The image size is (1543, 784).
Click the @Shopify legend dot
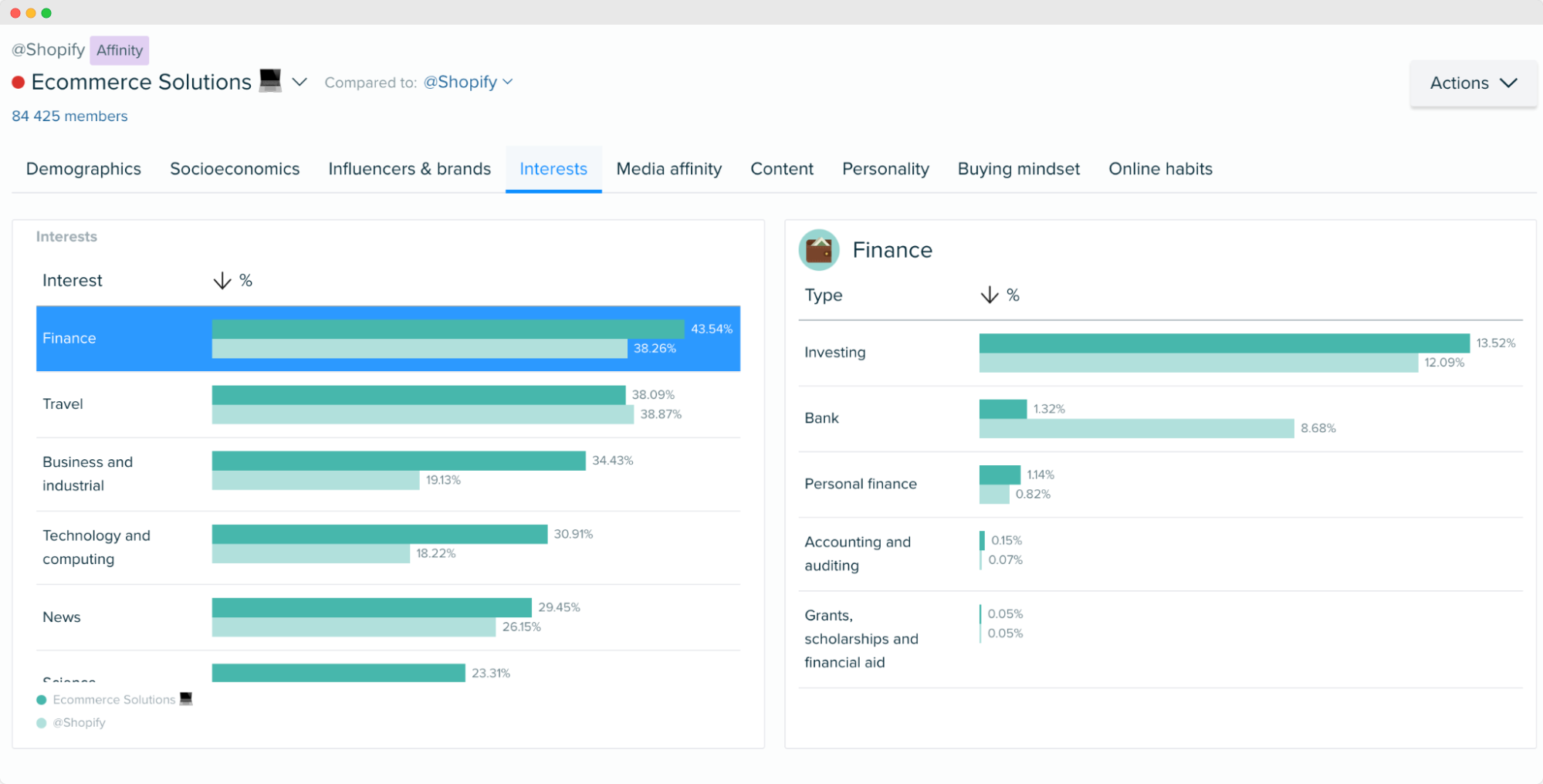tap(42, 723)
